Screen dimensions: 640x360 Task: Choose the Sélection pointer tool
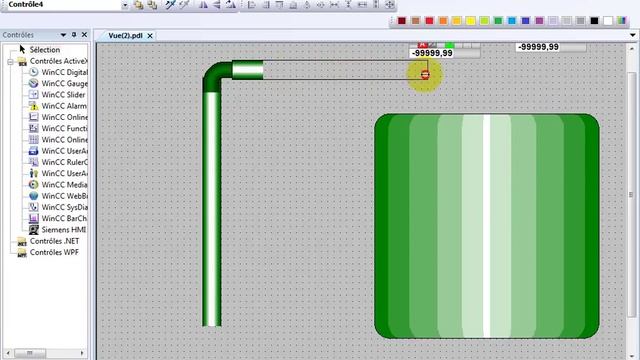(40, 50)
